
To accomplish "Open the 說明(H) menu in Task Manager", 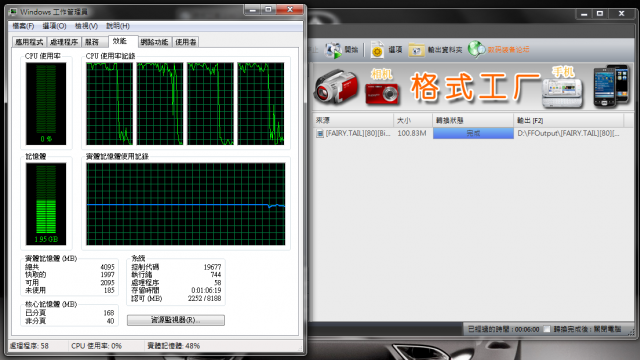I will 118,26.
